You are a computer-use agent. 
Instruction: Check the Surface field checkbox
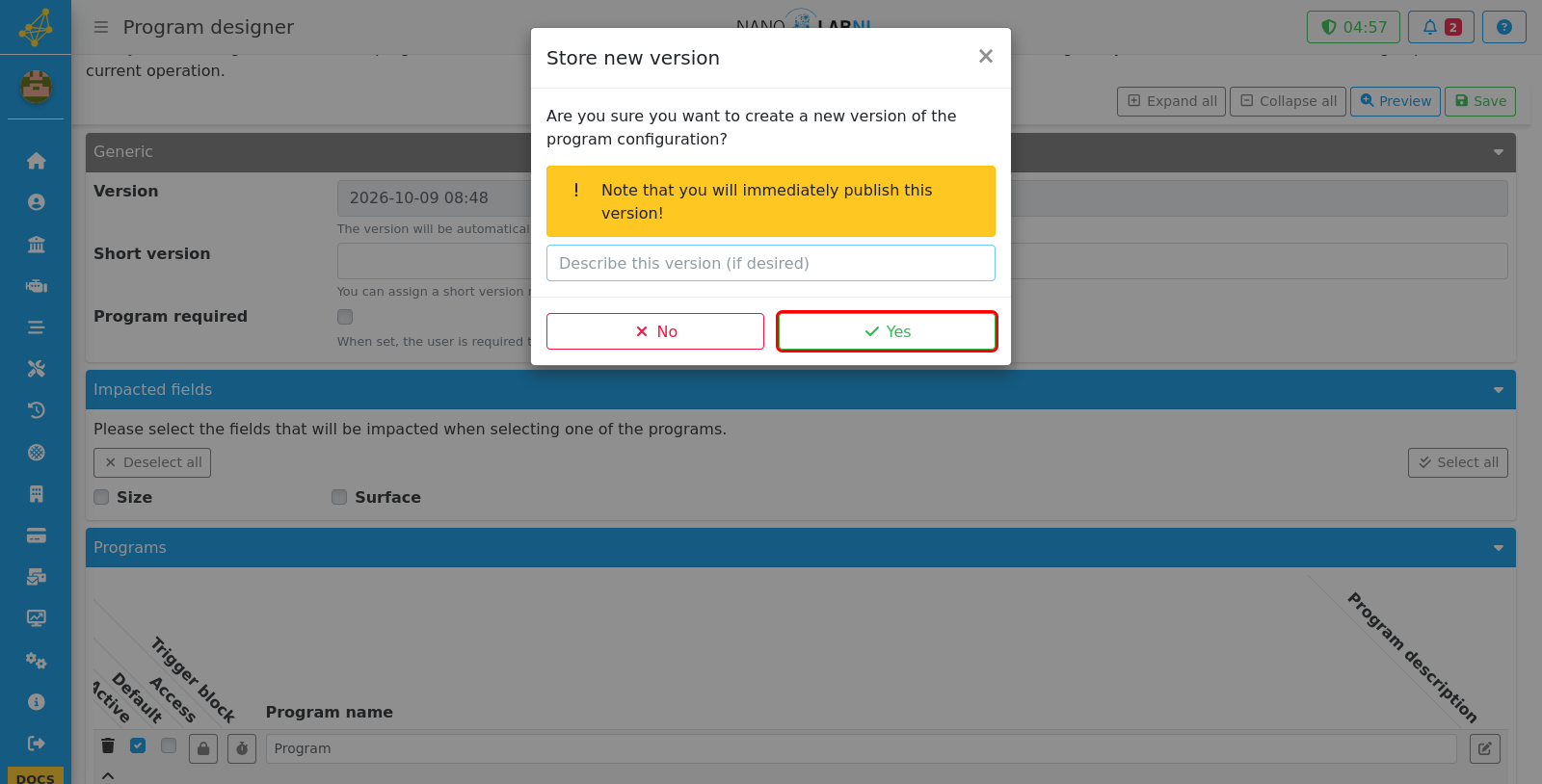click(339, 497)
